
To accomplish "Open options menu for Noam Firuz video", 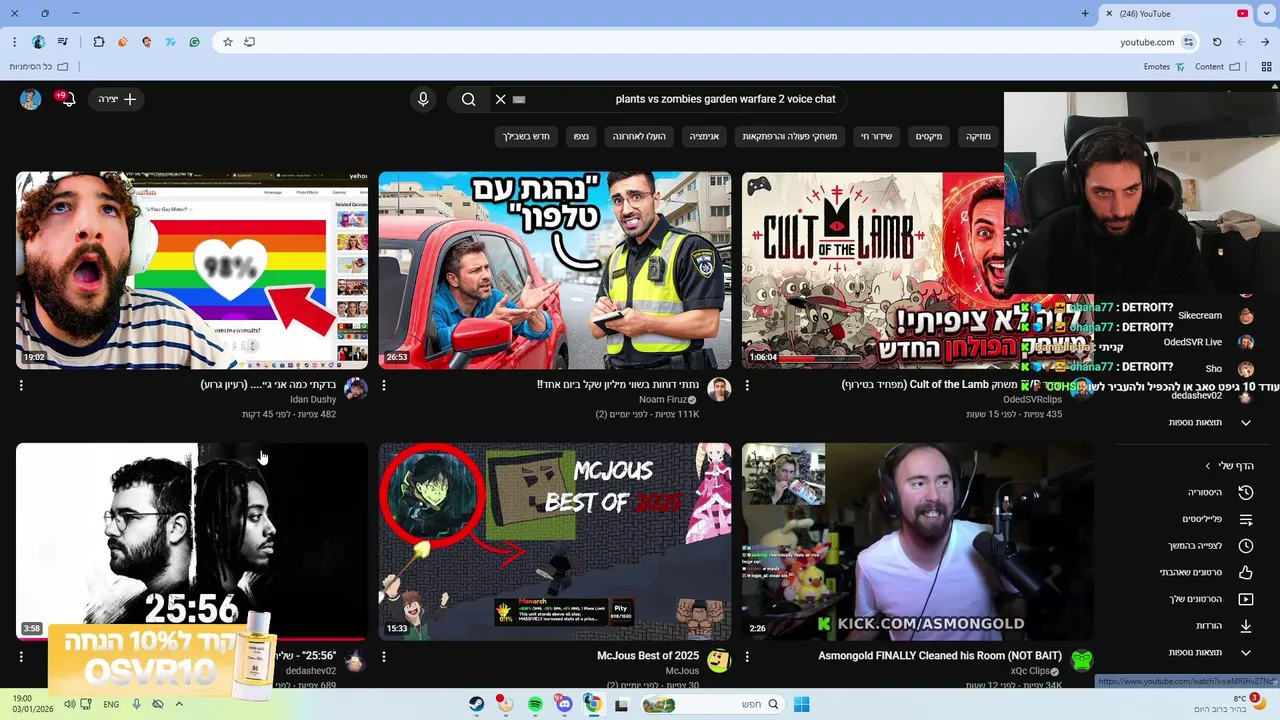I will (384, 385).
